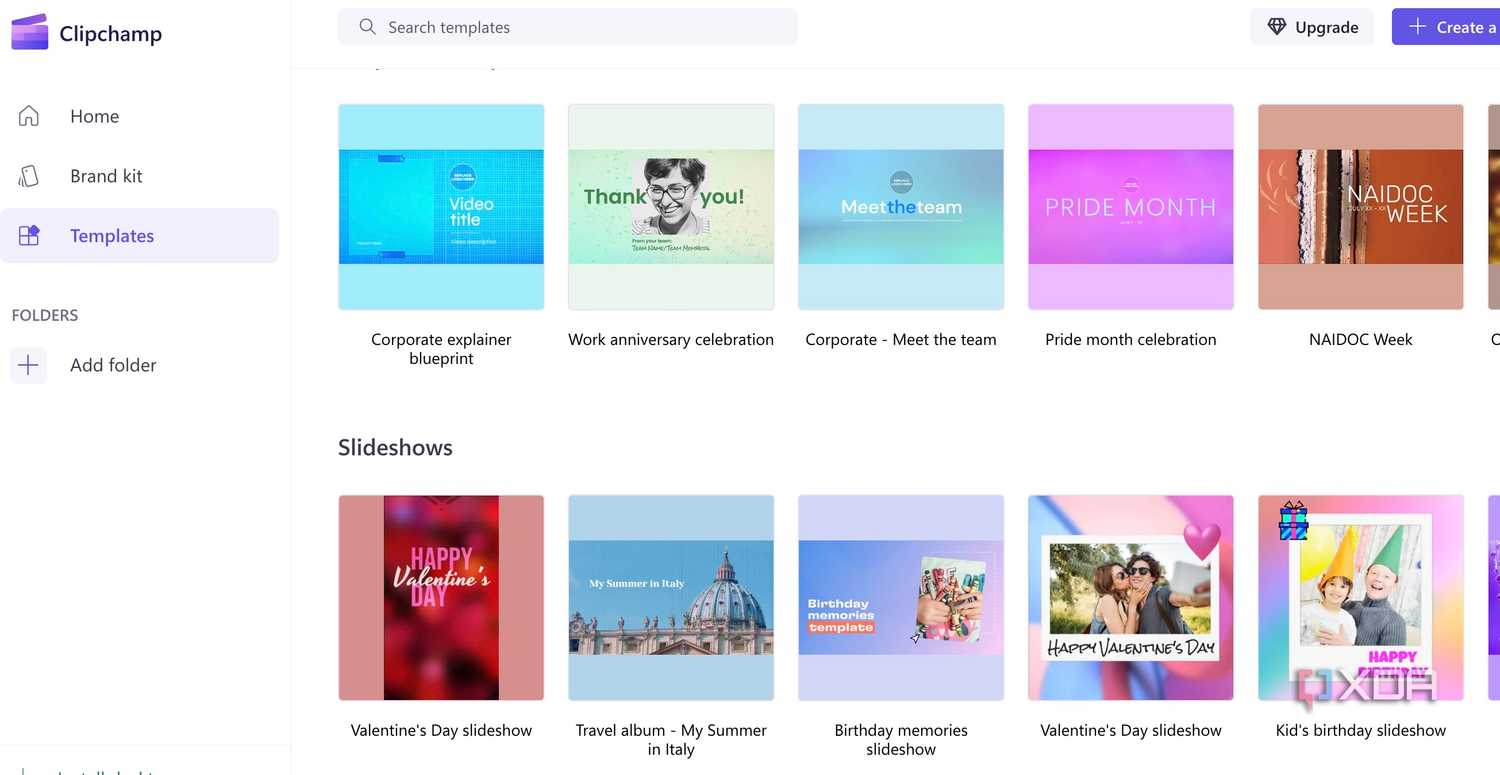Click 'Corporate explainer blueprint' caption
1500x775 pixels.
(x=441, y=349)
